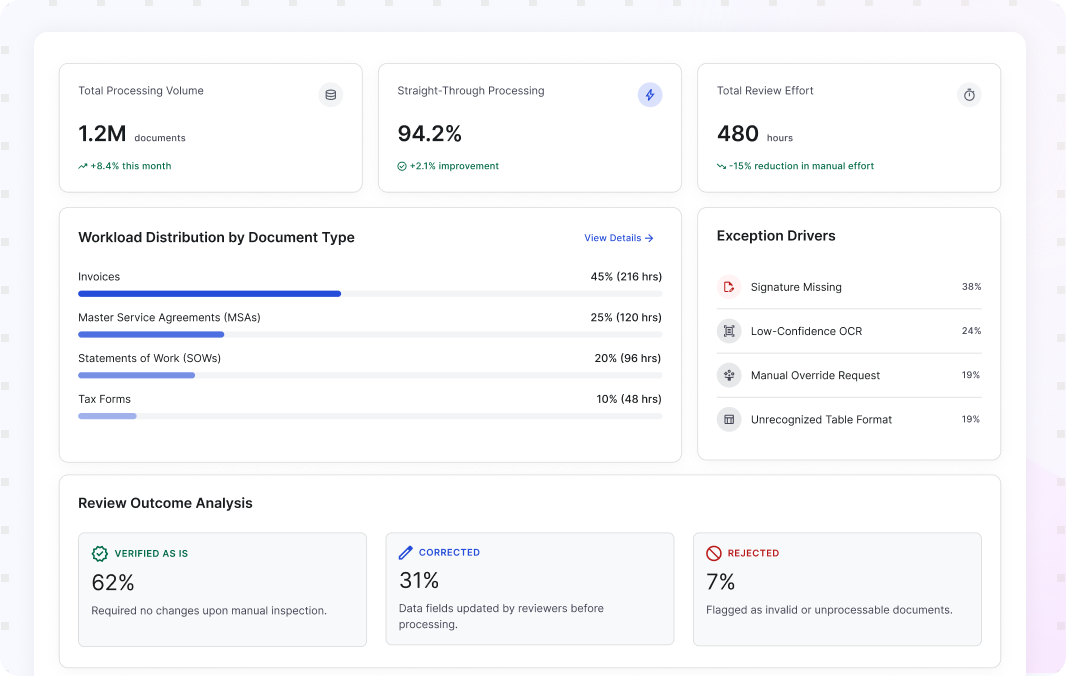Viewport: 1066px width, 676px height.
Task: Click the Invoices progress bar
Action: (370, 294)
